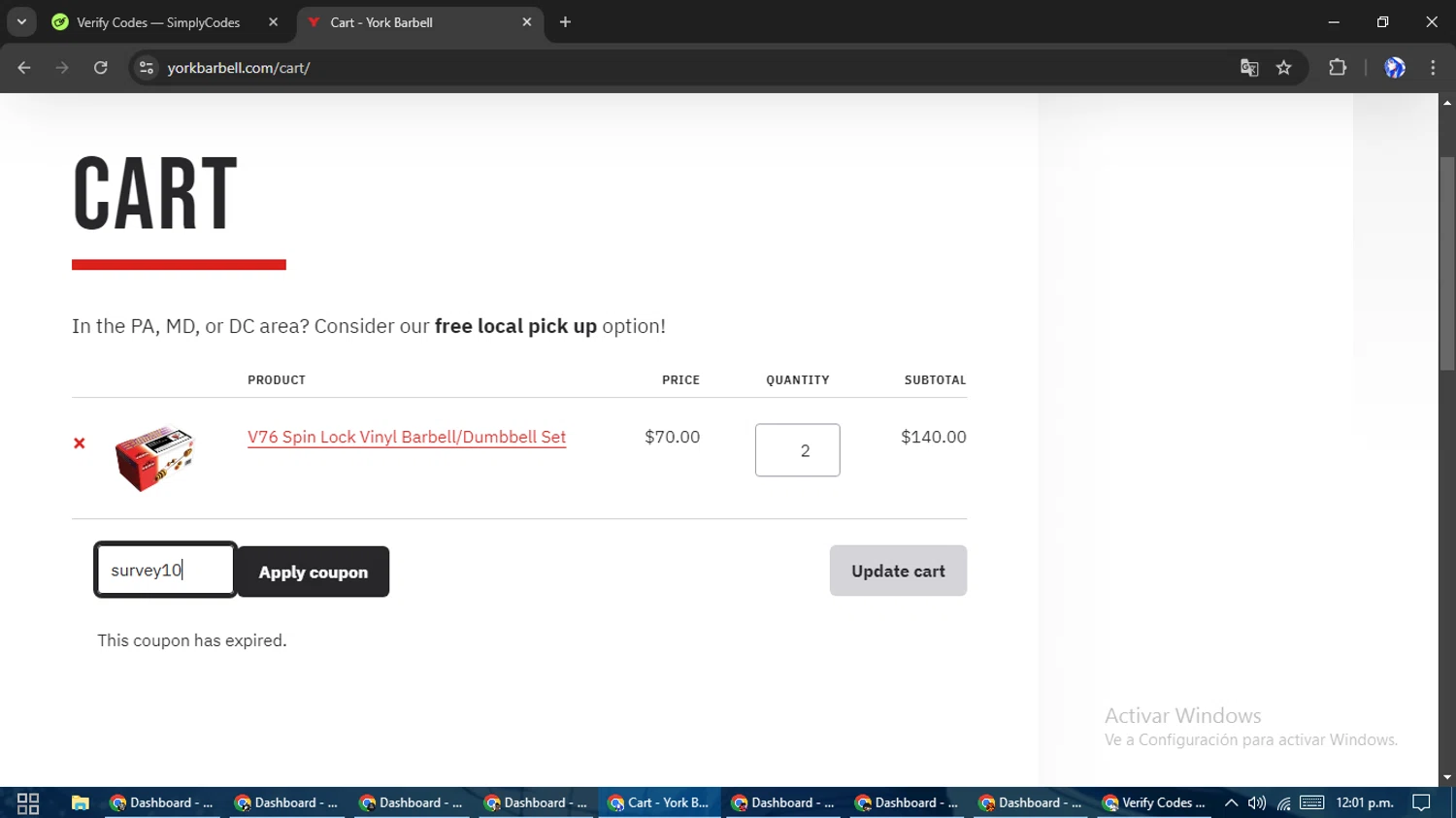Image resolution: width=1456 pixels, height=818 pixels.
Task: Select the Cart - York Barbell tab
Action: click(x=419, y=22)
